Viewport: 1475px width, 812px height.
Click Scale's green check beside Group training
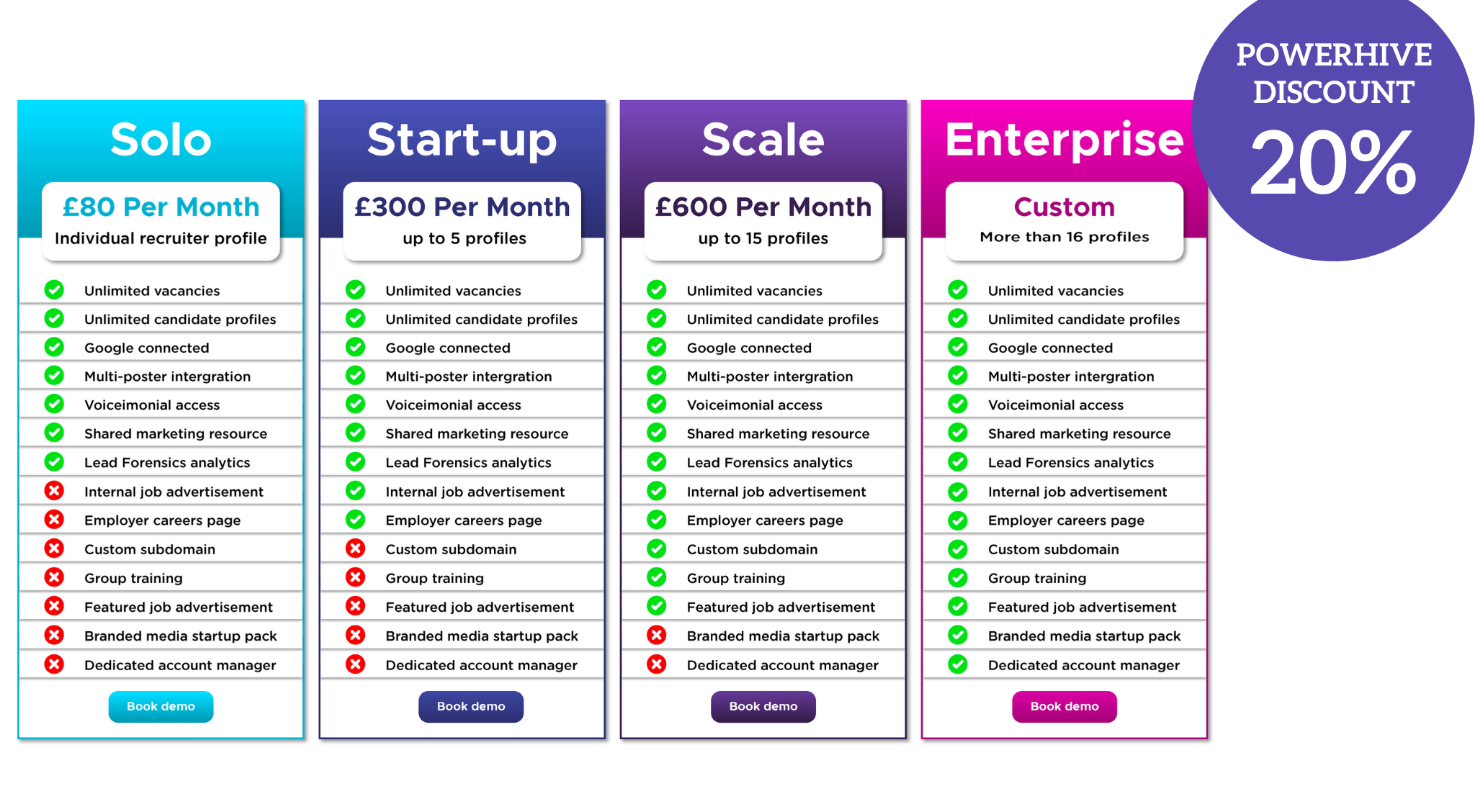pos(656,577)
